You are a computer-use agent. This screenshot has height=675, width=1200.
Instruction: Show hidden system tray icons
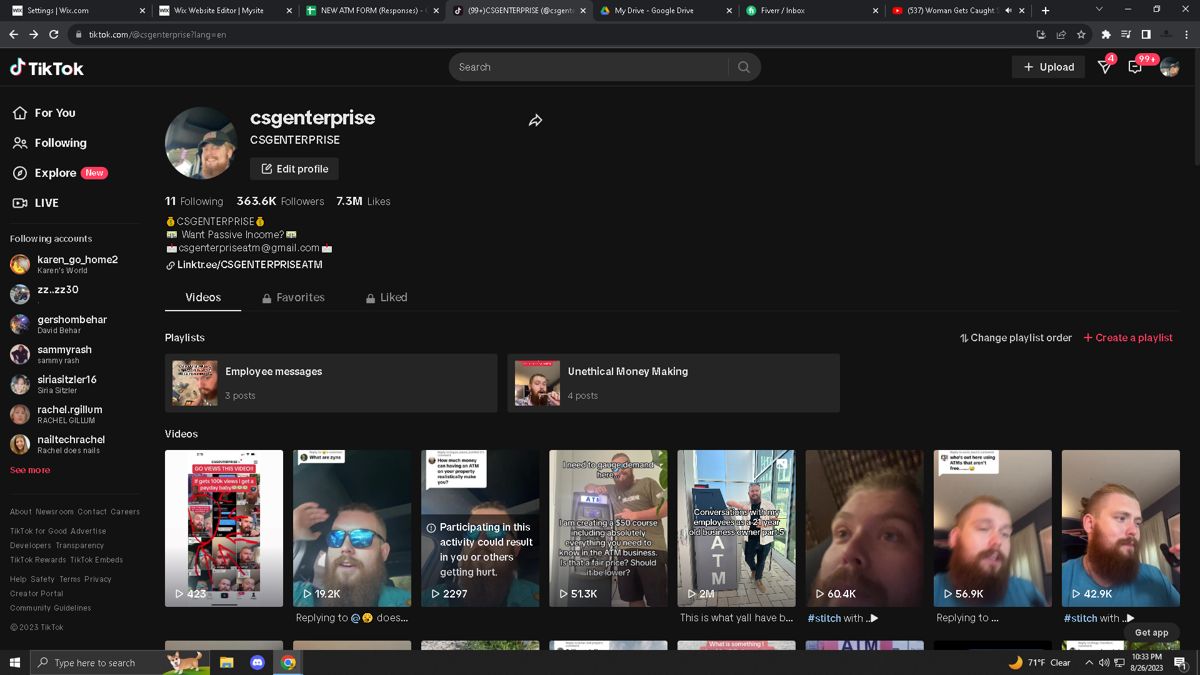tap(1089, 662)
